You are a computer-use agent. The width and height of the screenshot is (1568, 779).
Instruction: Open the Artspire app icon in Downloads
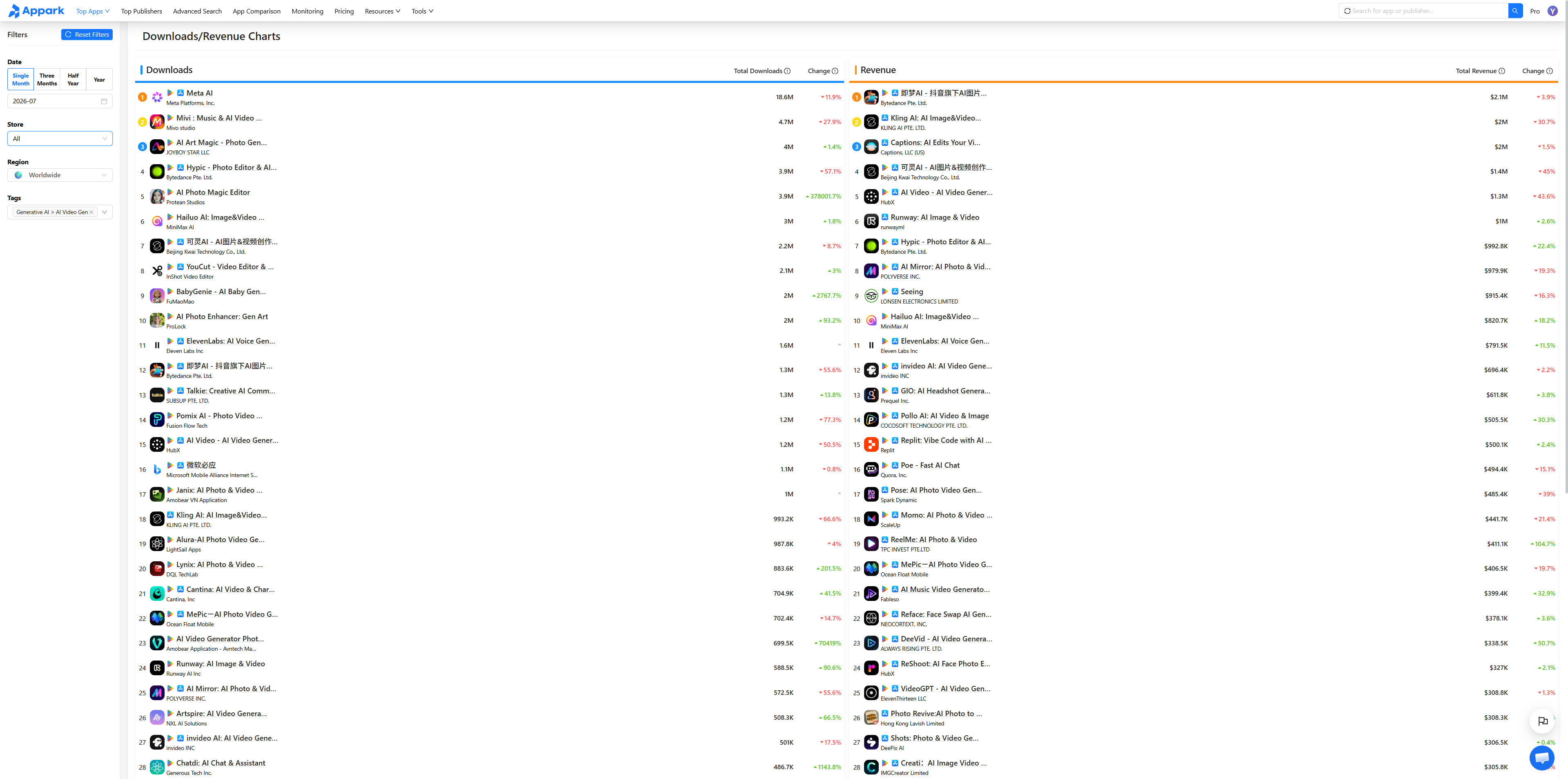[x=157, y=717]
